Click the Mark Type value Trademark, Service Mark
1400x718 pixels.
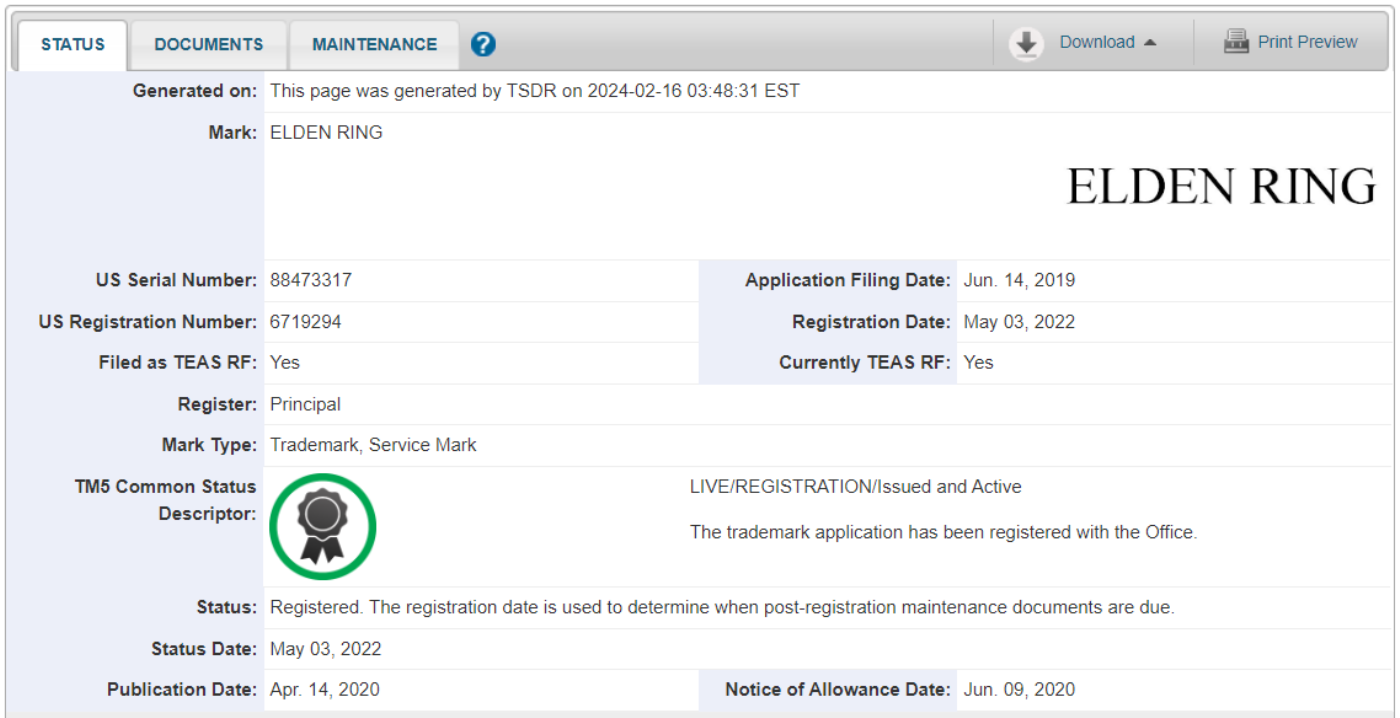tap(373, 445)
